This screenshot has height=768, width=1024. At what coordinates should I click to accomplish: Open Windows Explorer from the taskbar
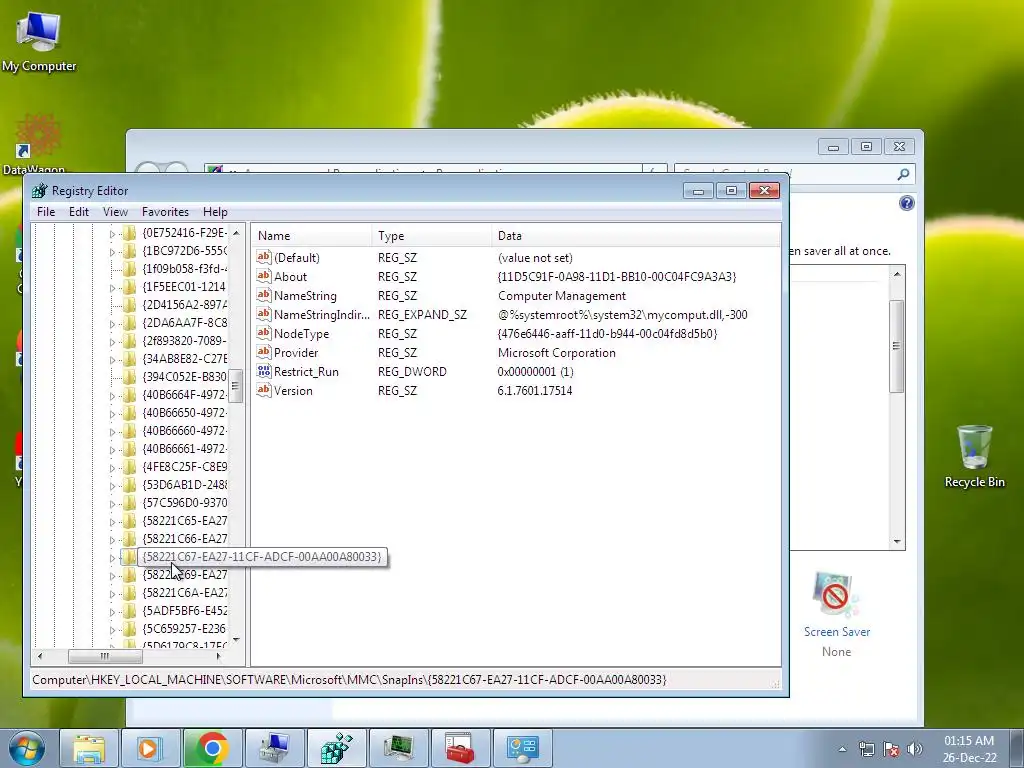click(89, 748)
